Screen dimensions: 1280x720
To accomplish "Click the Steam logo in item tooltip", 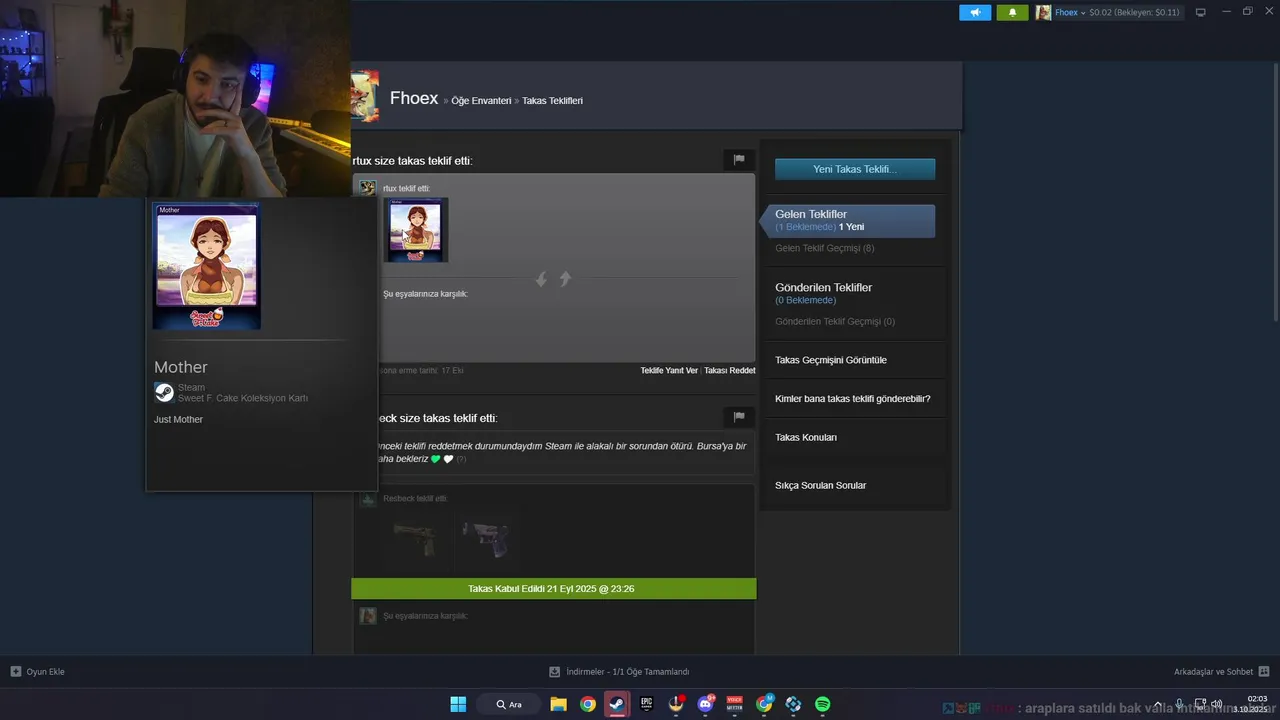I will [164, 392].
